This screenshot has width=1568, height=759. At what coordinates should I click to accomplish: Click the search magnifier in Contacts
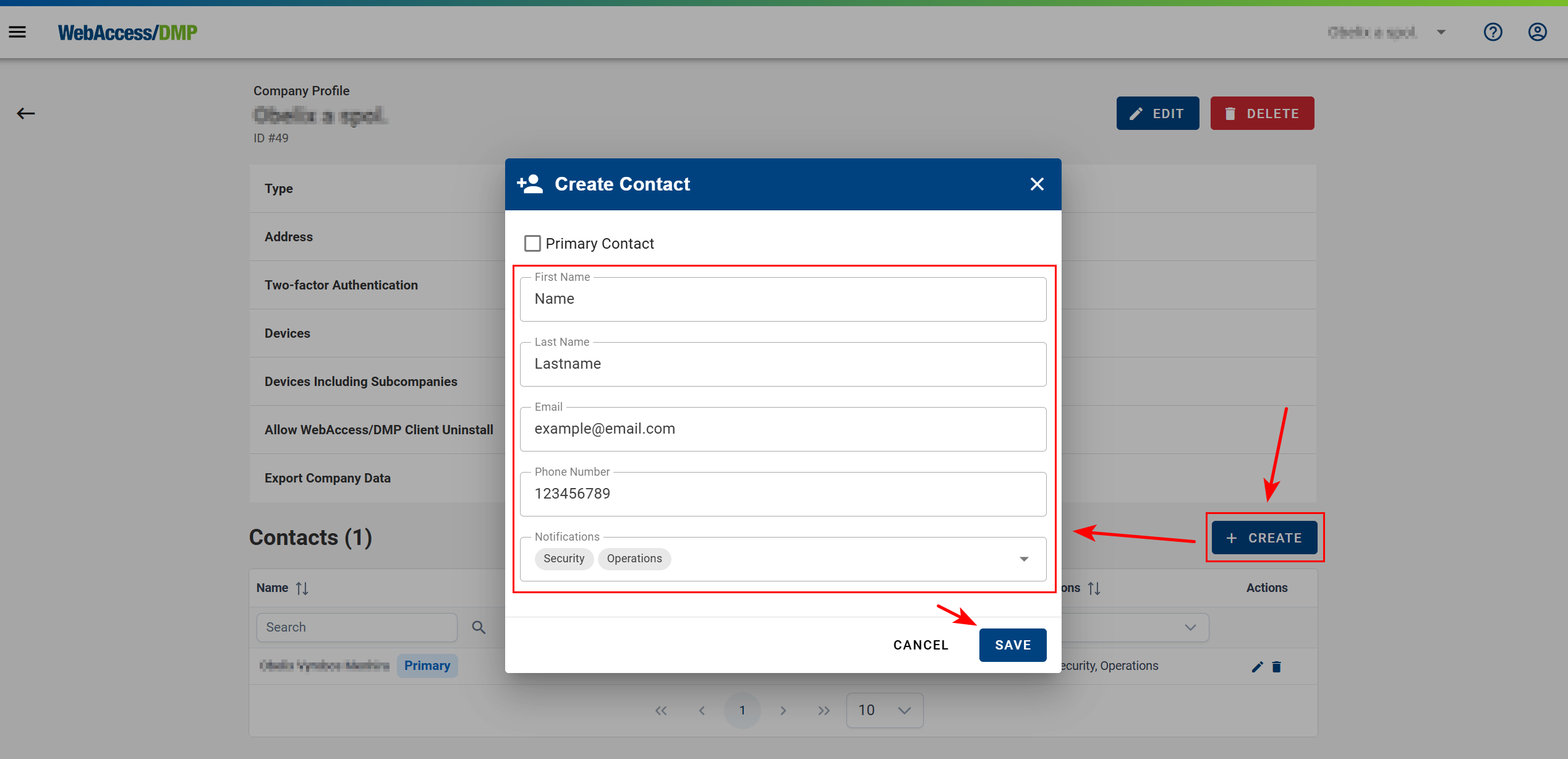point(478,627)
